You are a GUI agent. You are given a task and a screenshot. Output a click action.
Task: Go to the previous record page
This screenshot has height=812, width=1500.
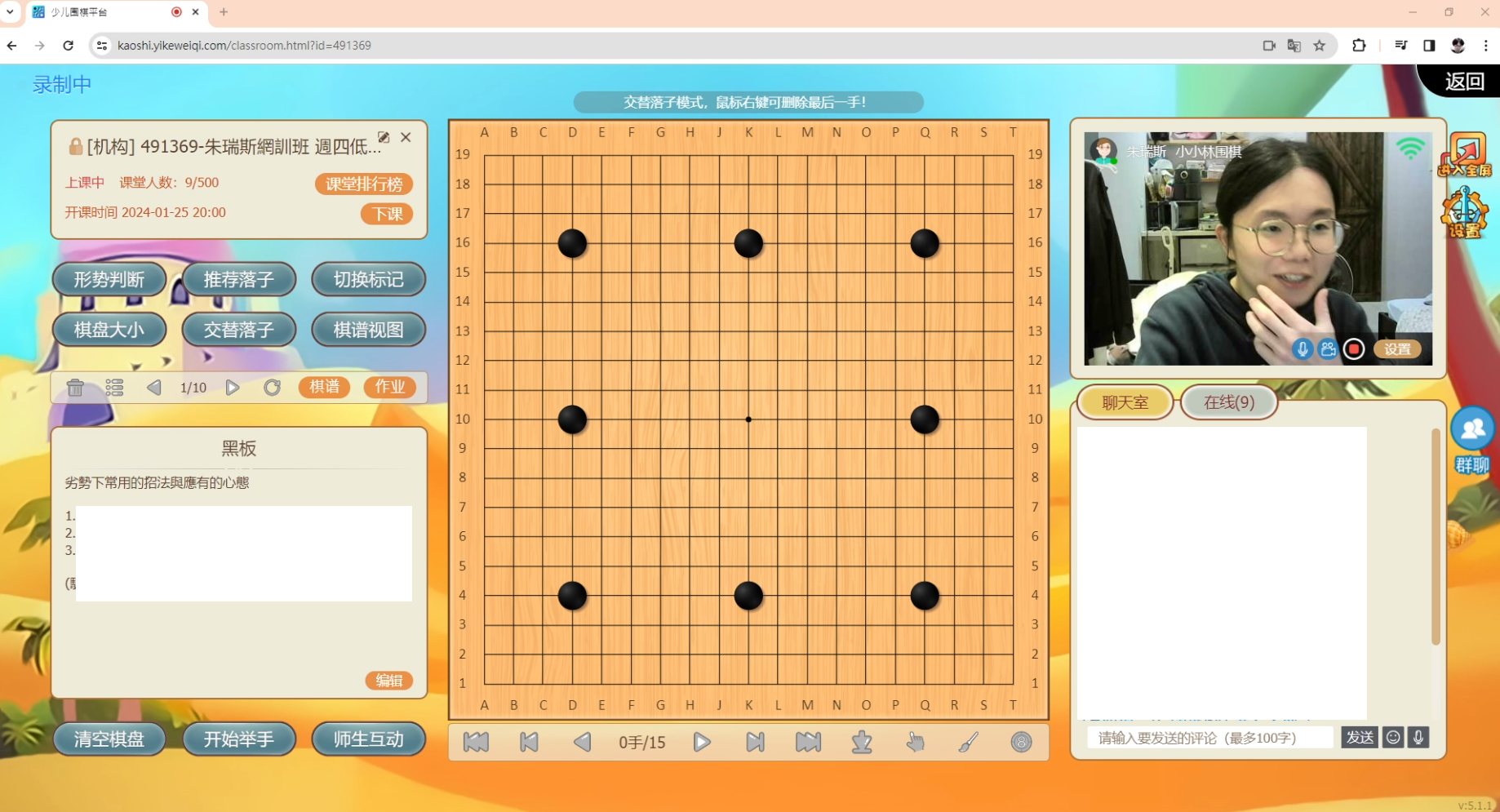[154, 388]
